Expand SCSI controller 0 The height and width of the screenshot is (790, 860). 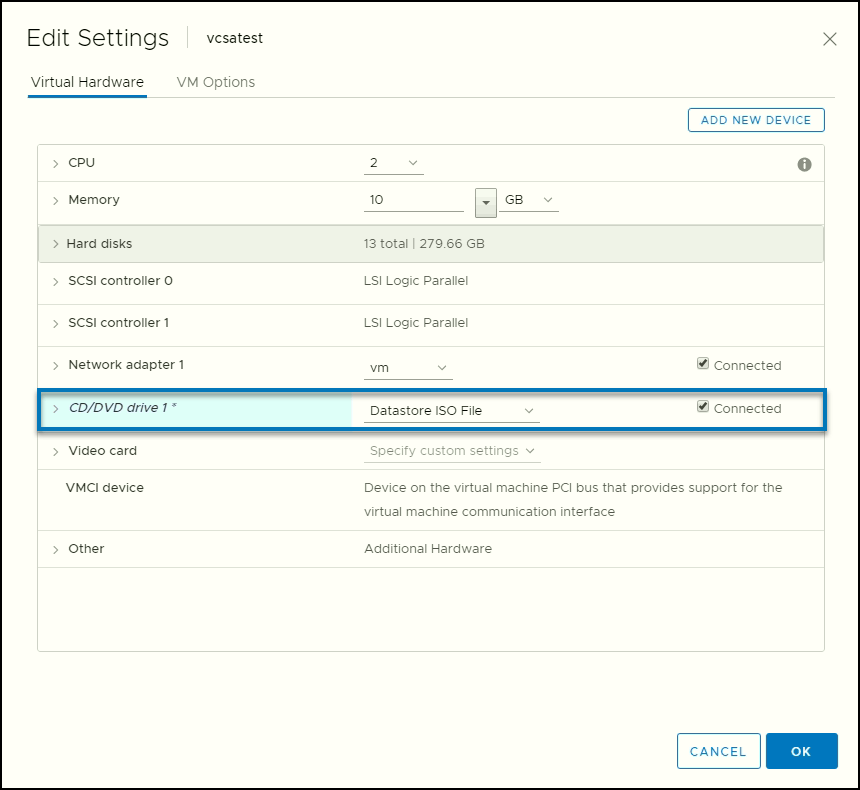tap(57, 281)
